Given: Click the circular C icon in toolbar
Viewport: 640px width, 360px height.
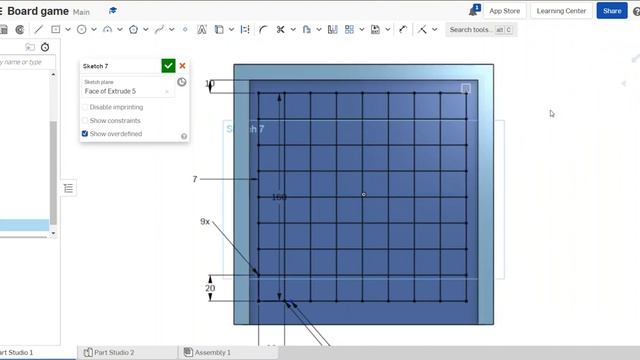Looking at the screenshot, I should tap(20, 29).
